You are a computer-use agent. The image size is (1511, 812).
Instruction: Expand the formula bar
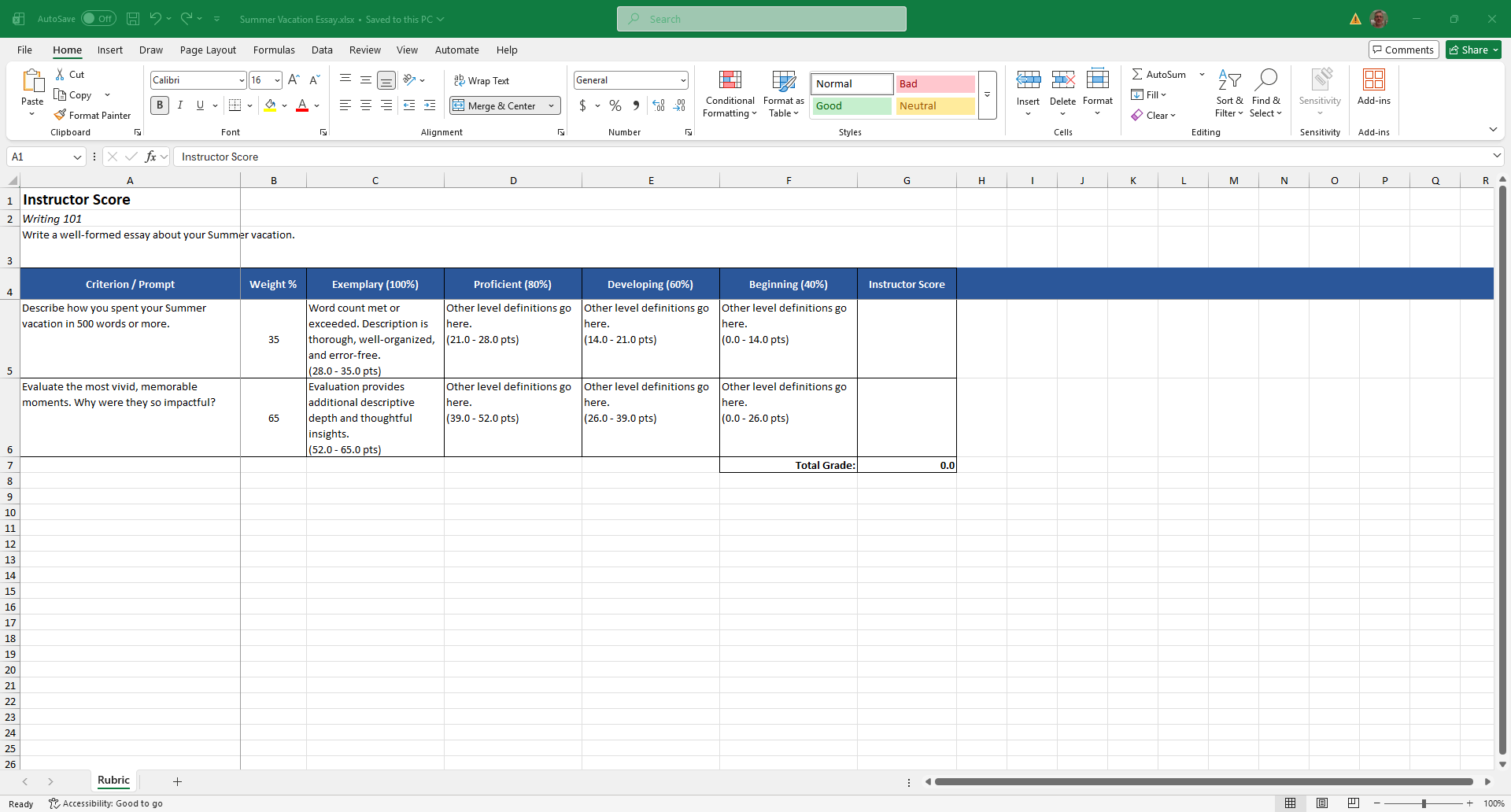[x=1497, y=156]
